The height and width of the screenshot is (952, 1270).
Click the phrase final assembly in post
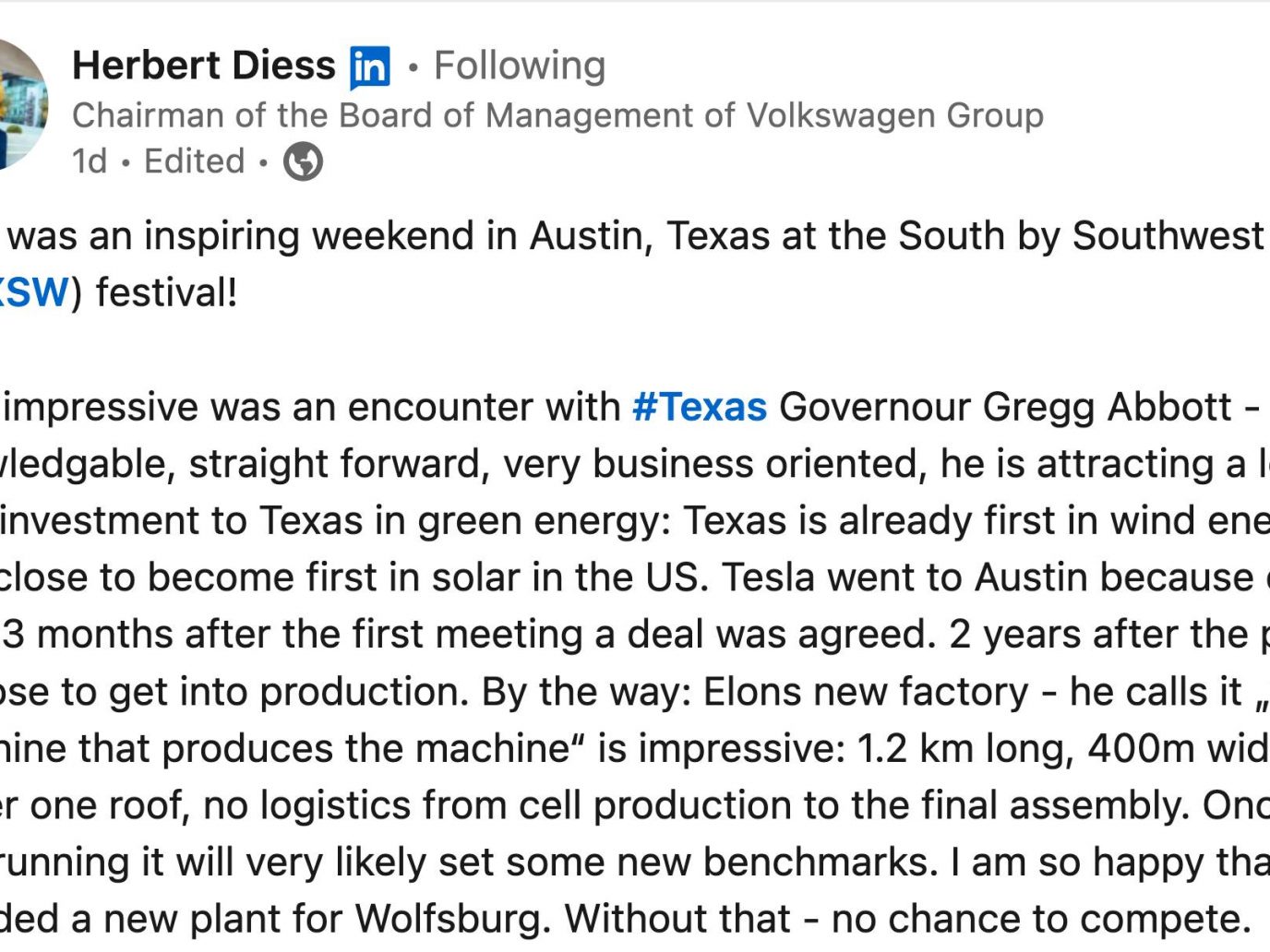[x=1072, y=805]
